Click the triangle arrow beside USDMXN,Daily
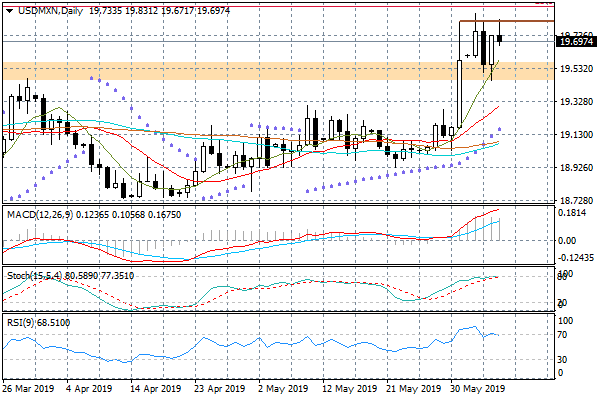 [6, 10]
